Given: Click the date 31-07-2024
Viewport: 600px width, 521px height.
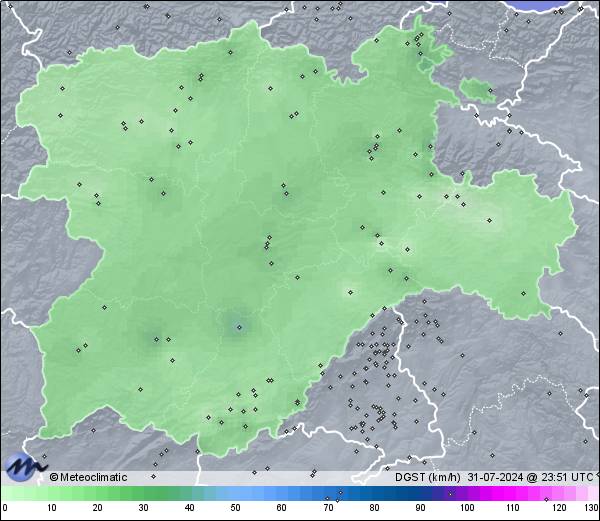Looking at the screenshot, I should 495,477.
